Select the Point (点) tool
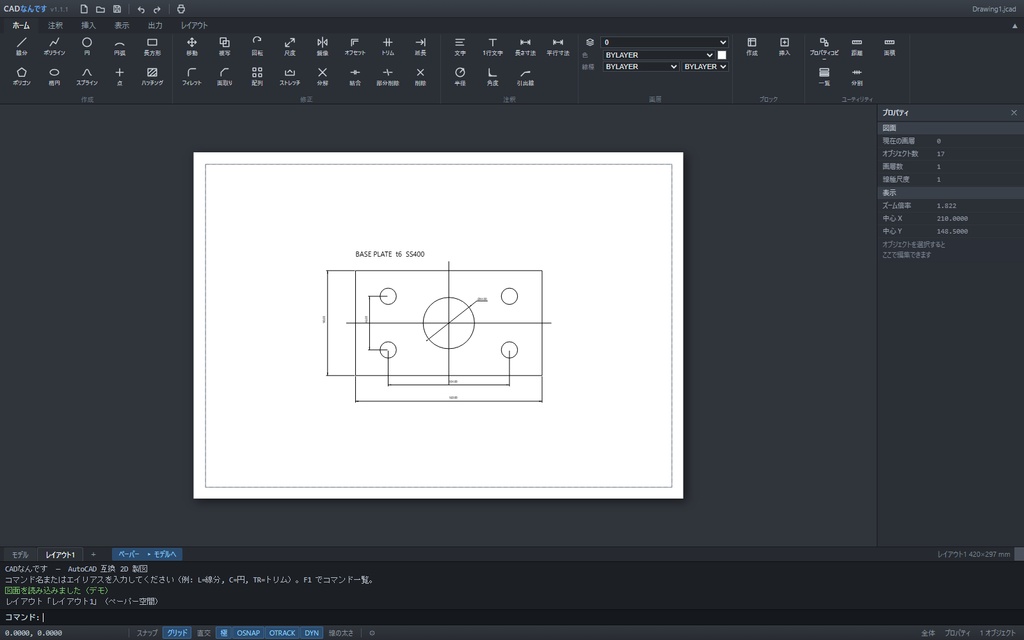Image resolution: width=1024 pixels, height=640 pixels. 120,76
